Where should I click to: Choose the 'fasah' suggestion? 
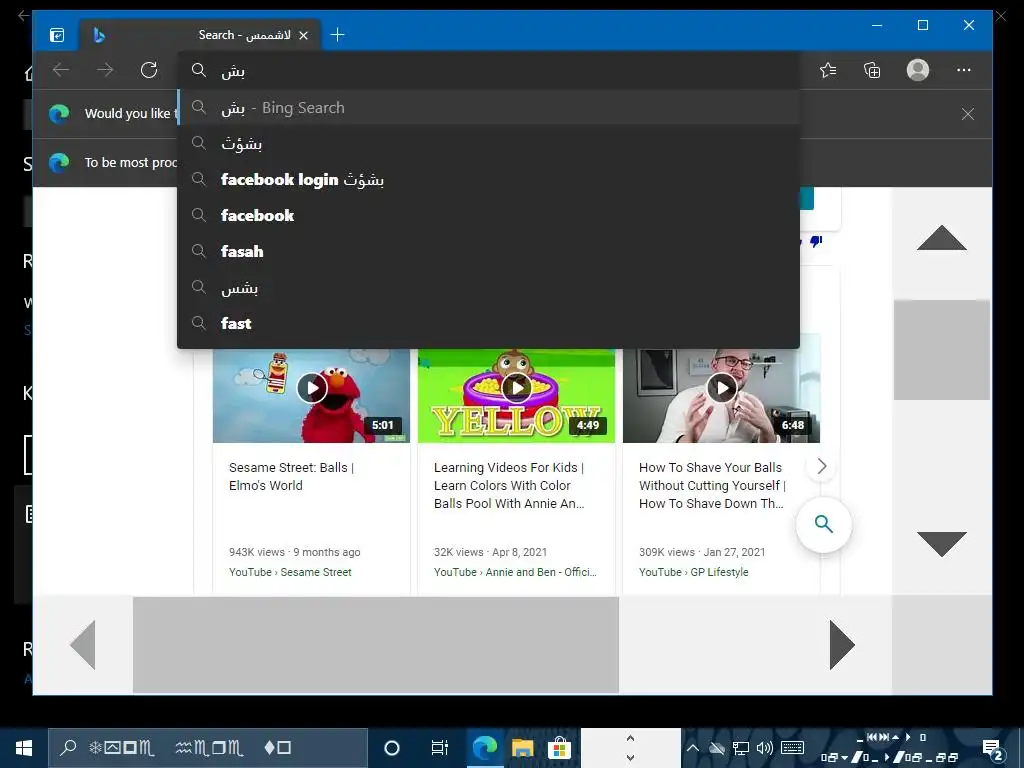click(488, 251)
